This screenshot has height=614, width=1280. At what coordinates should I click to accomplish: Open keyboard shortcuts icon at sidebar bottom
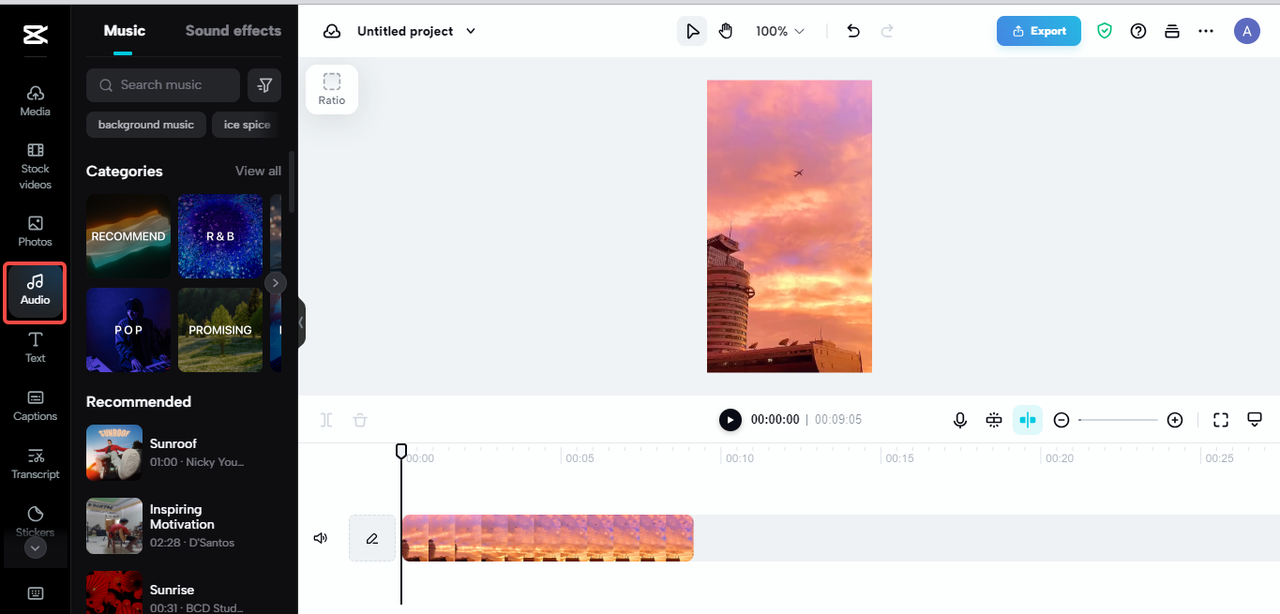click(x=35, y=593)
